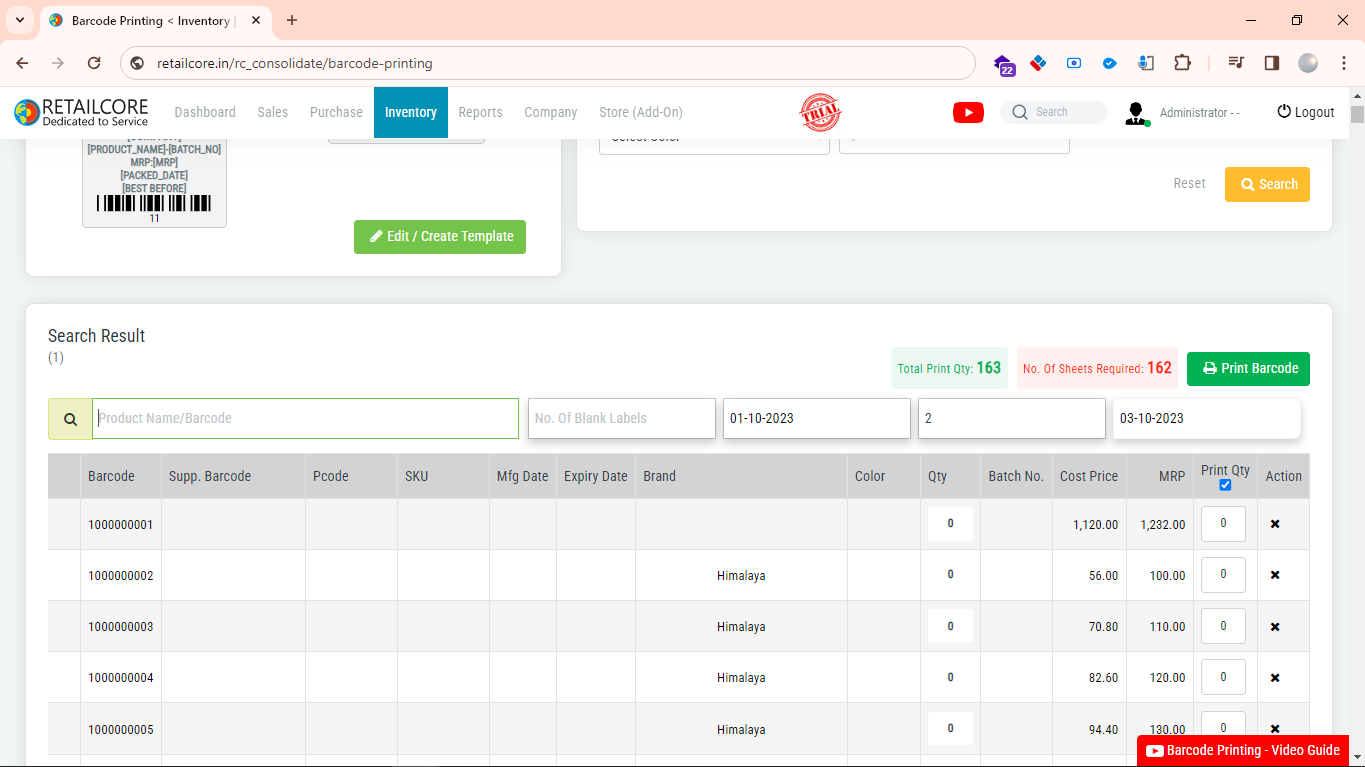Click the RetailCore logo

(x=81, y=112)
